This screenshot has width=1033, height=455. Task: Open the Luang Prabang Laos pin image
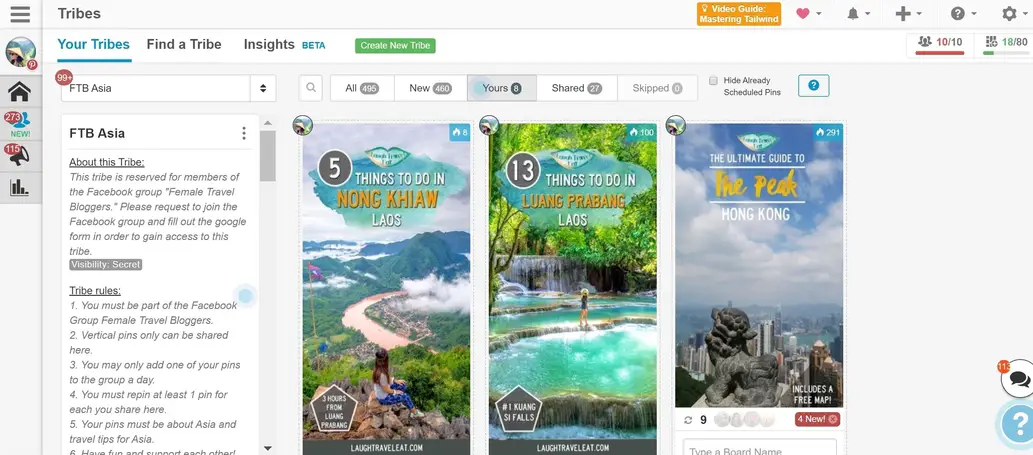click(572, 288)
